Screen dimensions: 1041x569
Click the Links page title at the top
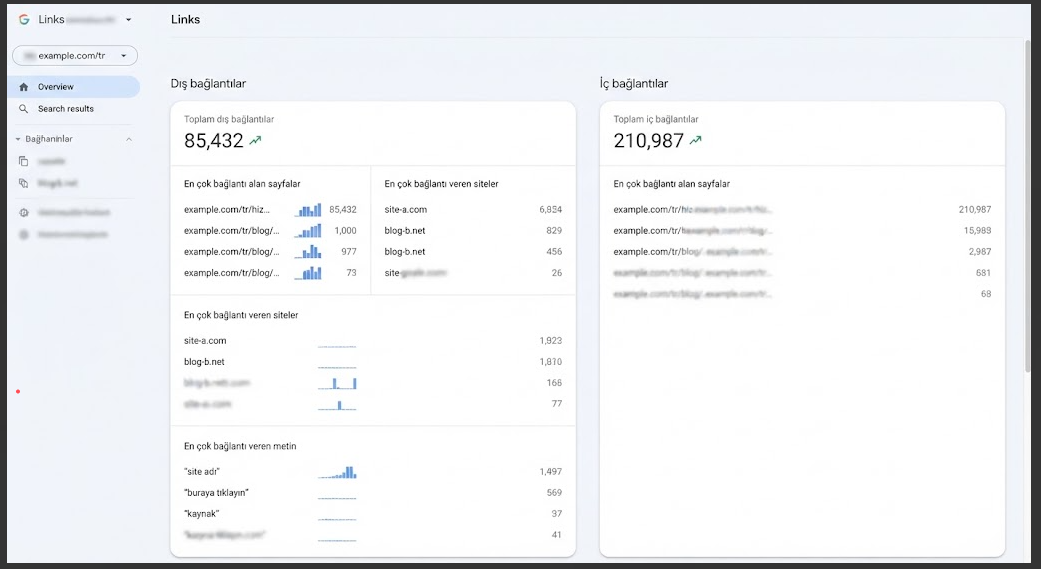click(185, 20)
